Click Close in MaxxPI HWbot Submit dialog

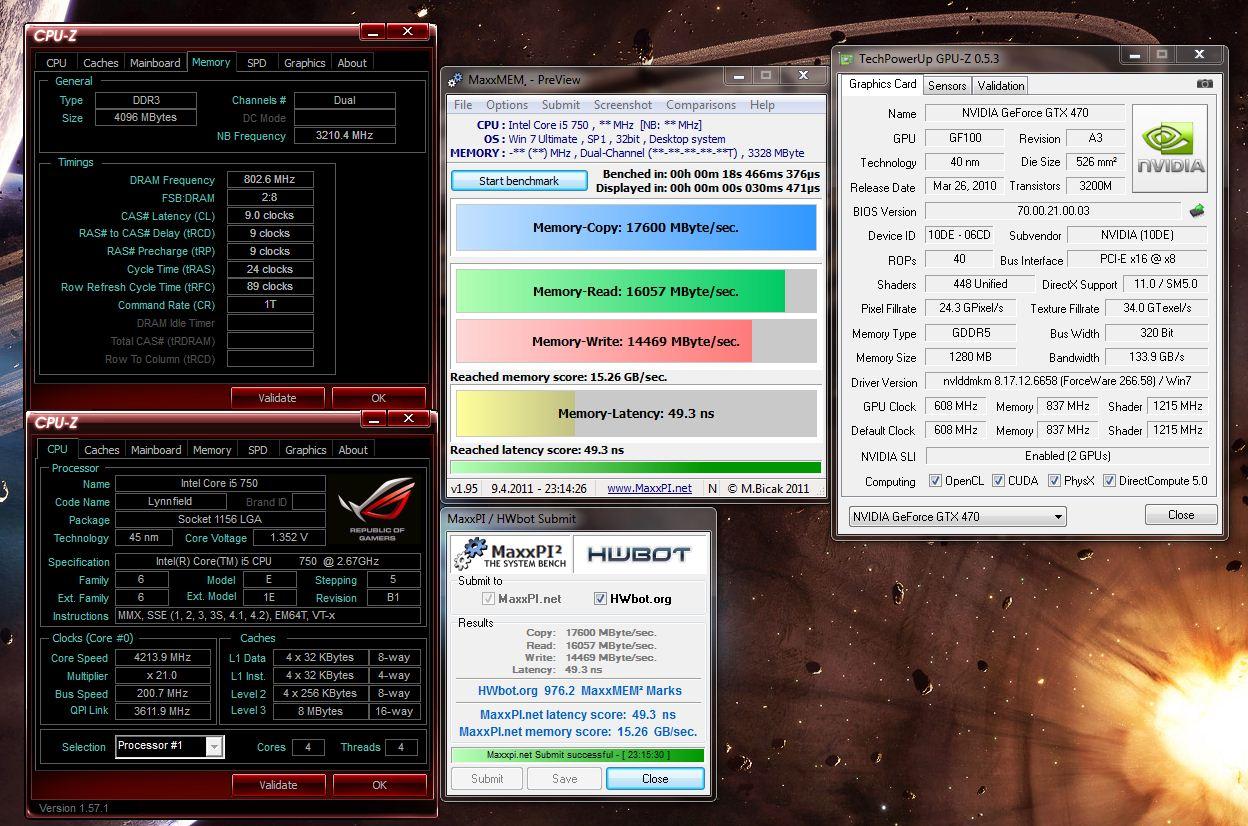tap(655, 779)
